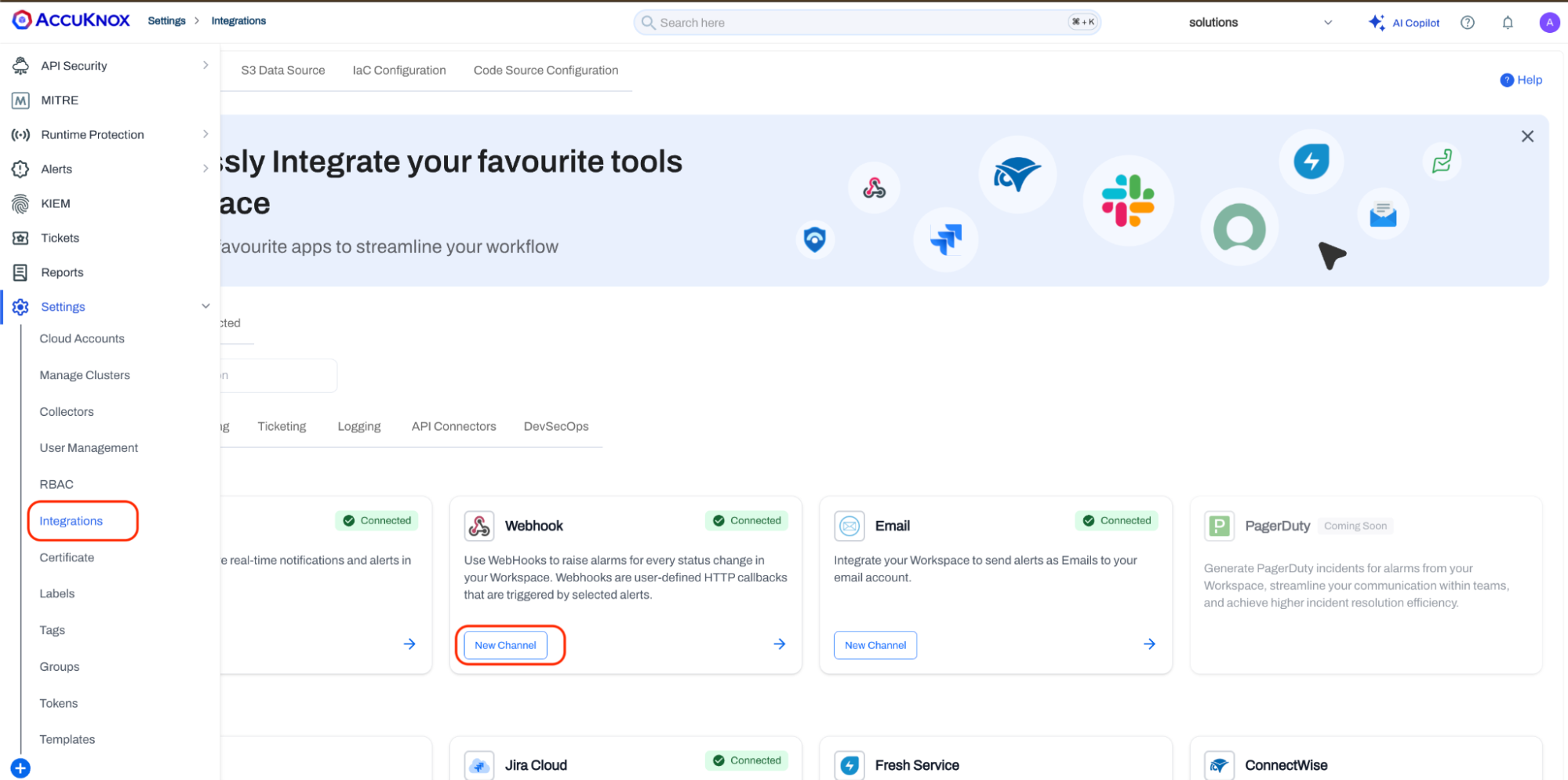Image resolution: width=1568 pixels, height=780 pixels.
Task: Select the API Connectors tab
Action: click(454, 427)
